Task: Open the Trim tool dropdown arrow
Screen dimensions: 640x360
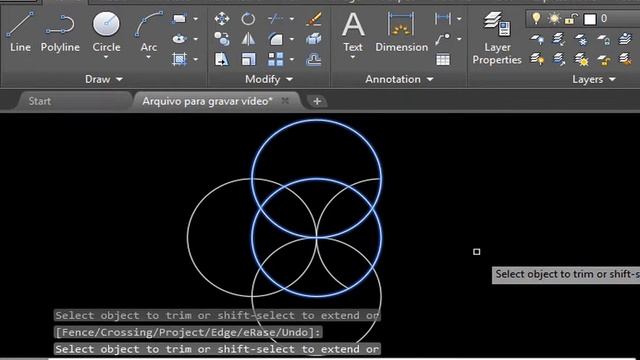Action: point(291,19)
